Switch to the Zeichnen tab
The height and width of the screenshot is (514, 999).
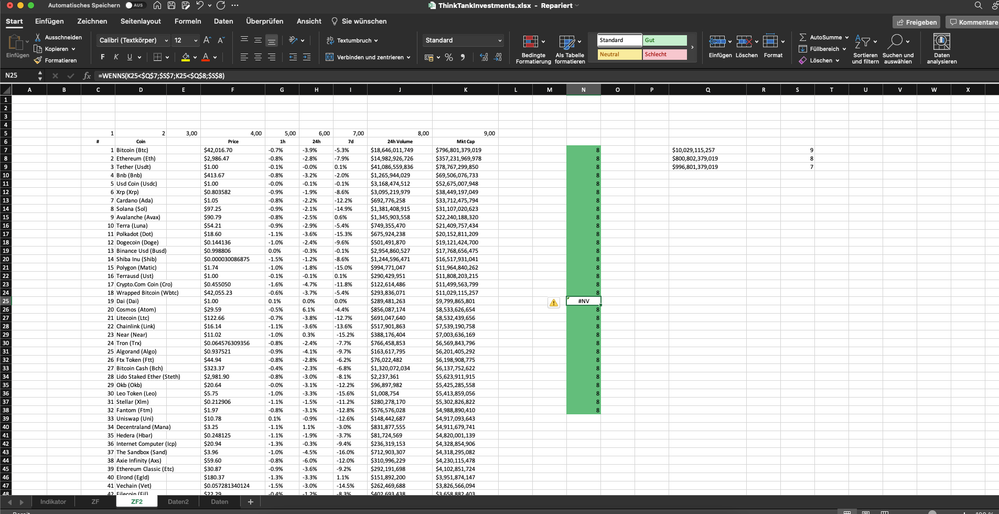[x=92, y=21]
